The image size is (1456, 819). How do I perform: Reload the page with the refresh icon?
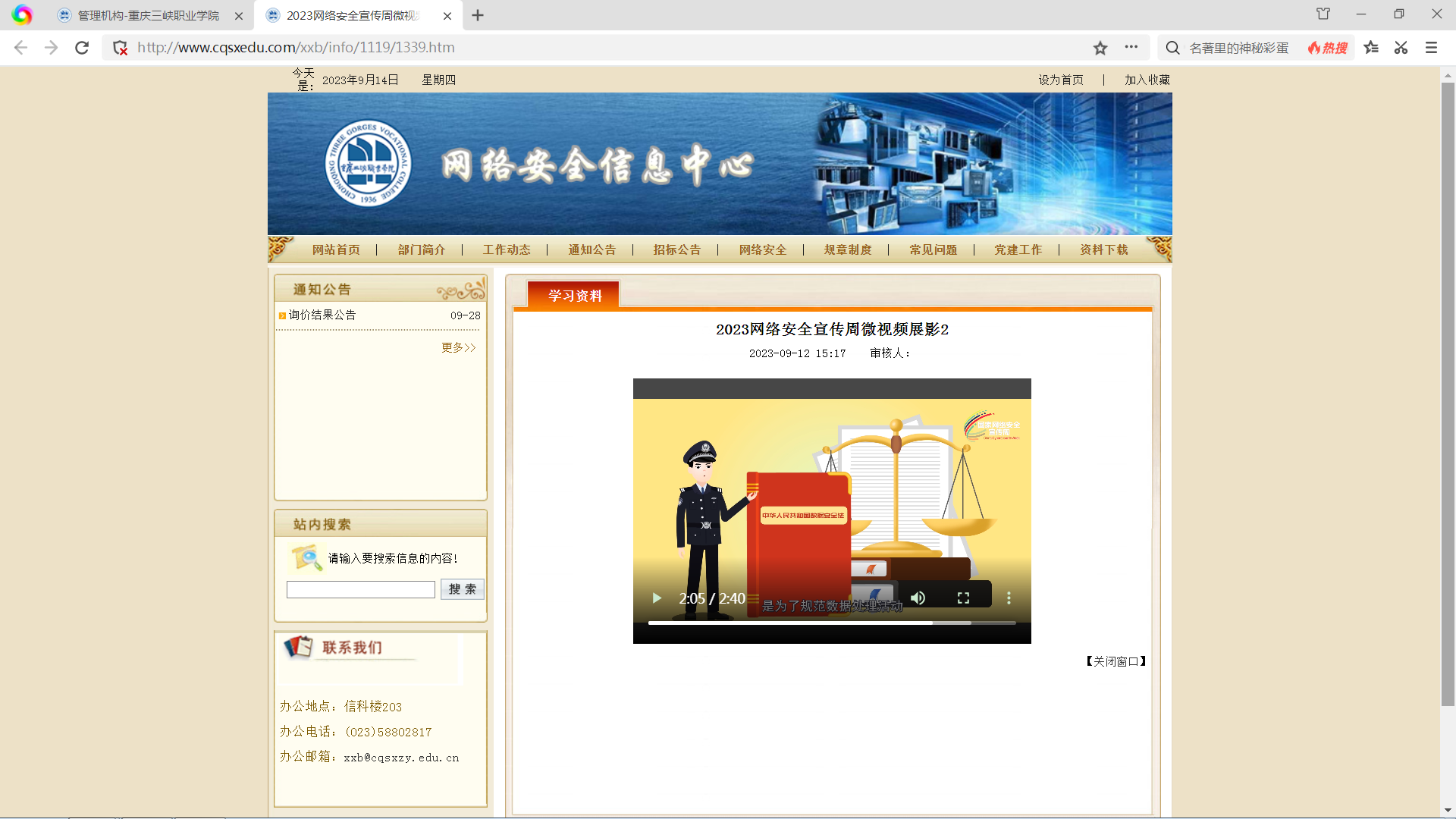(x=82, y=48)
